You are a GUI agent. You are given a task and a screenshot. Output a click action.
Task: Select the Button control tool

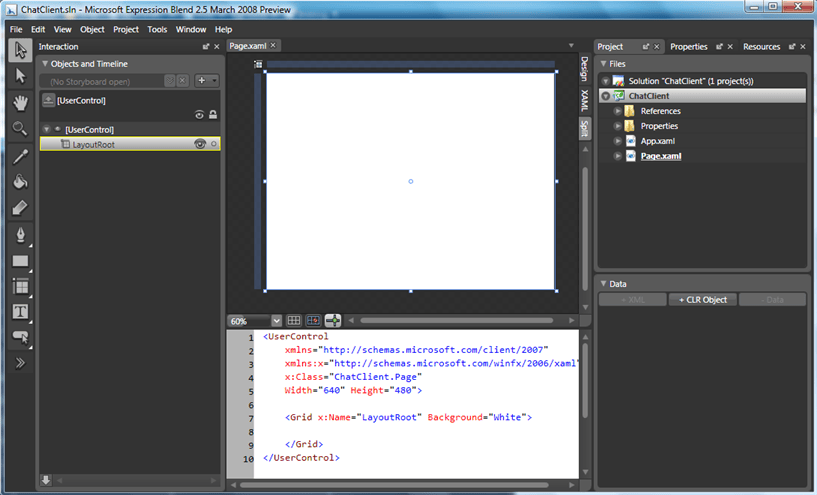click(x=20, y=337)
